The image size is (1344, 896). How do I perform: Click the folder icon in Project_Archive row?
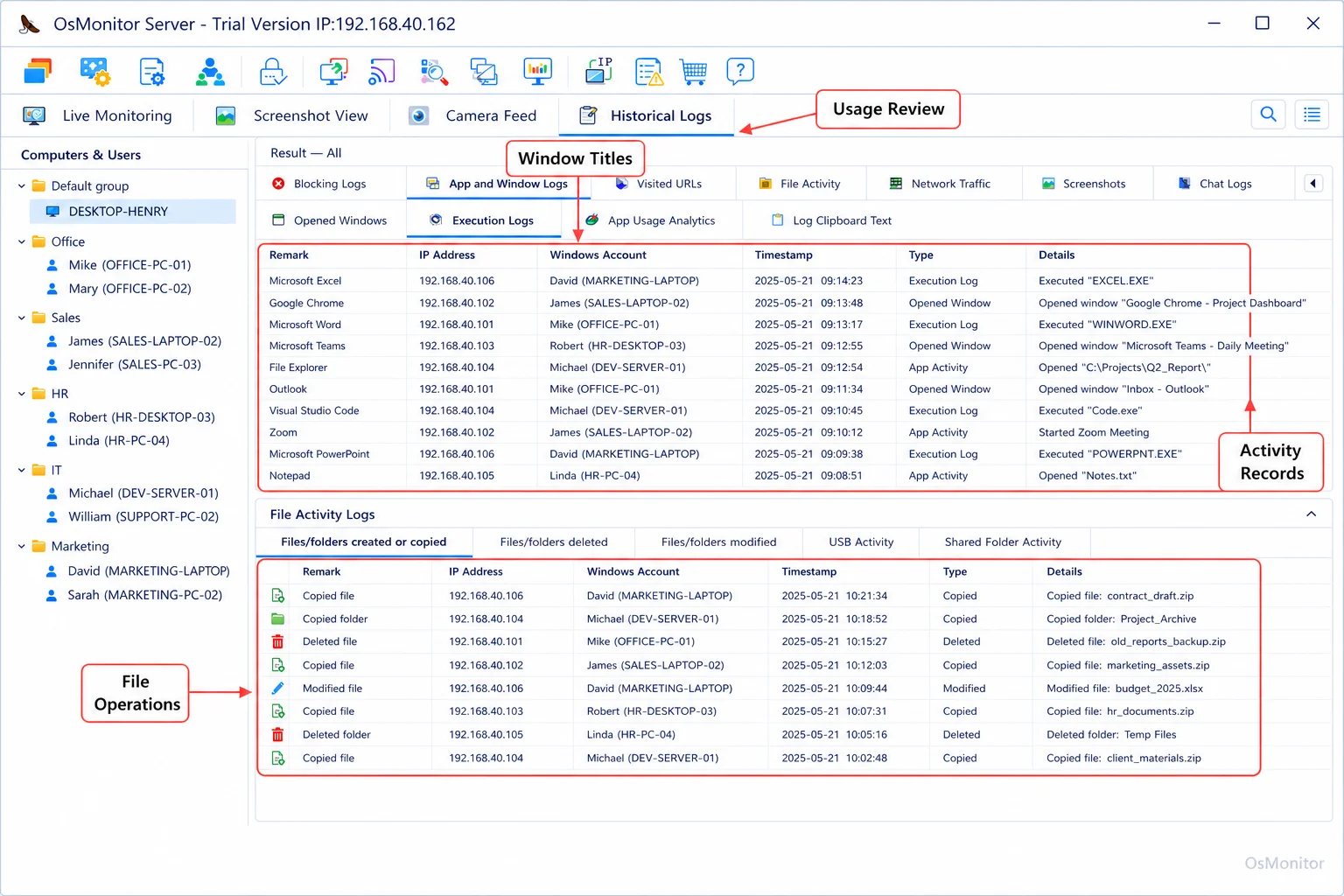(277, 619)
